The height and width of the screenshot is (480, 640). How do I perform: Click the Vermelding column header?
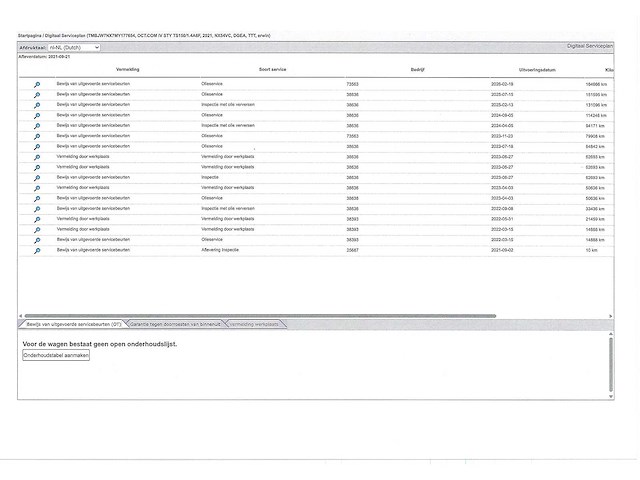click(128, 69)
